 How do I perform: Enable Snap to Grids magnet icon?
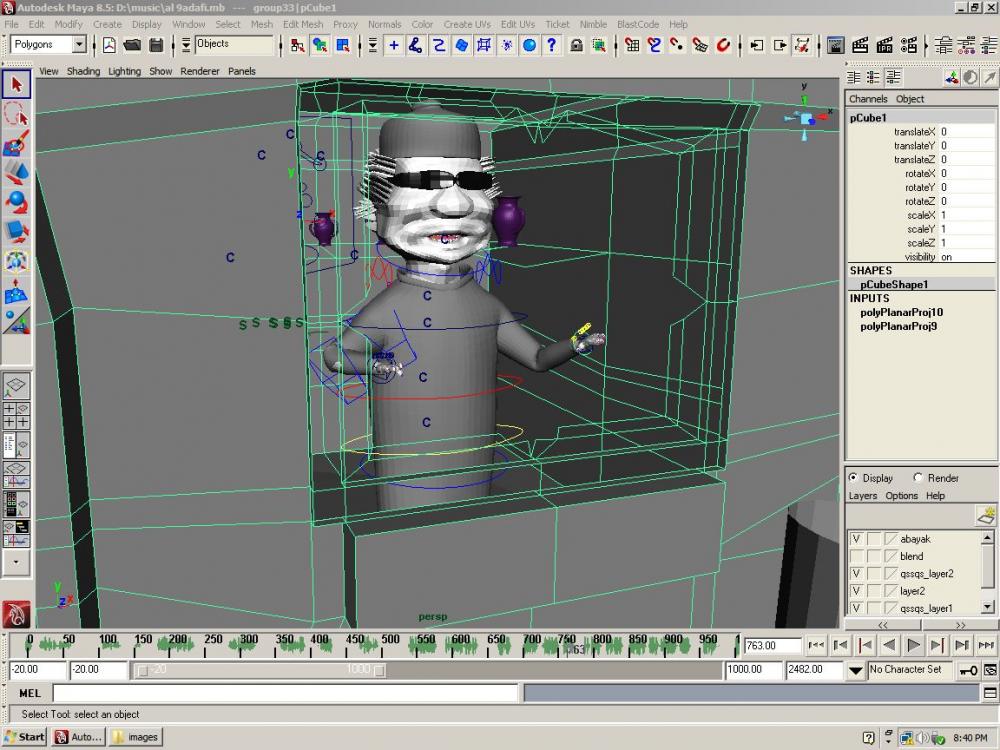(633, 45)
